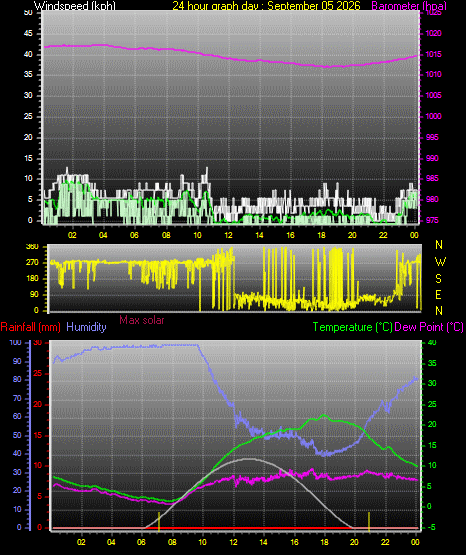
Task: Click the 100 humidity scale value
Action: click(15, 342)
